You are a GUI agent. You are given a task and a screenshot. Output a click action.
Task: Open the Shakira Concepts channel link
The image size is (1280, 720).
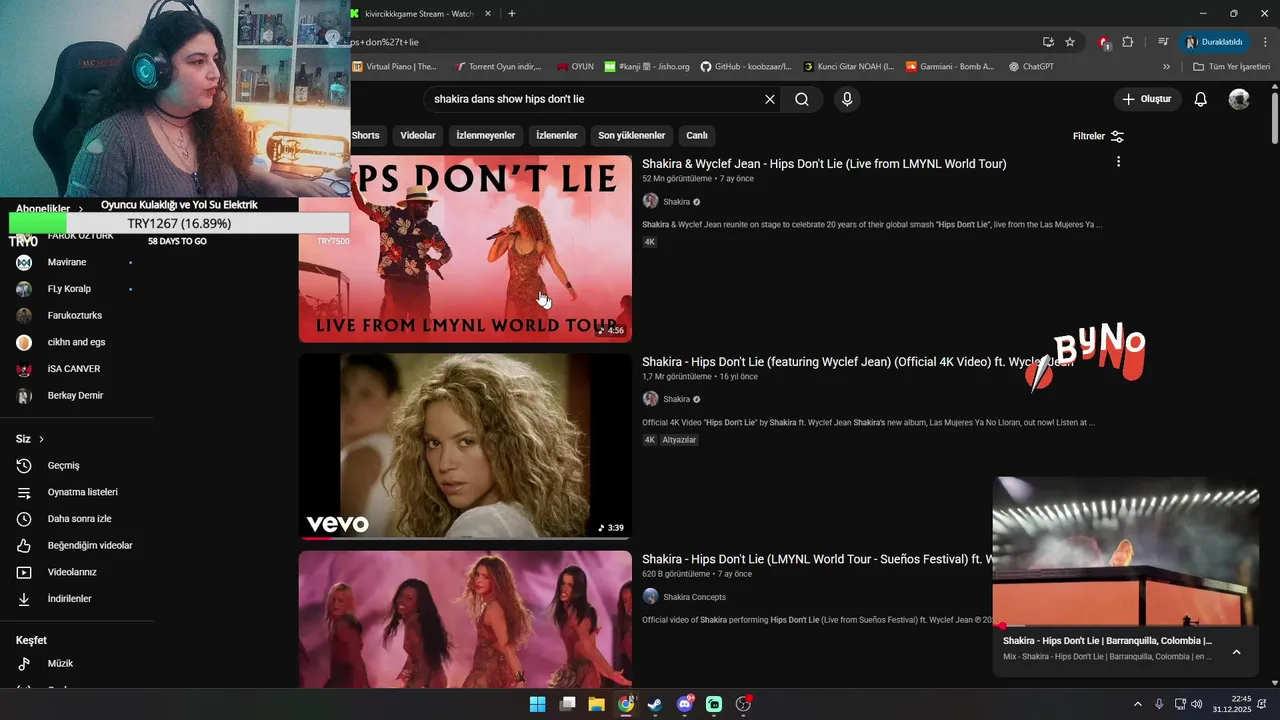(694, 597)
